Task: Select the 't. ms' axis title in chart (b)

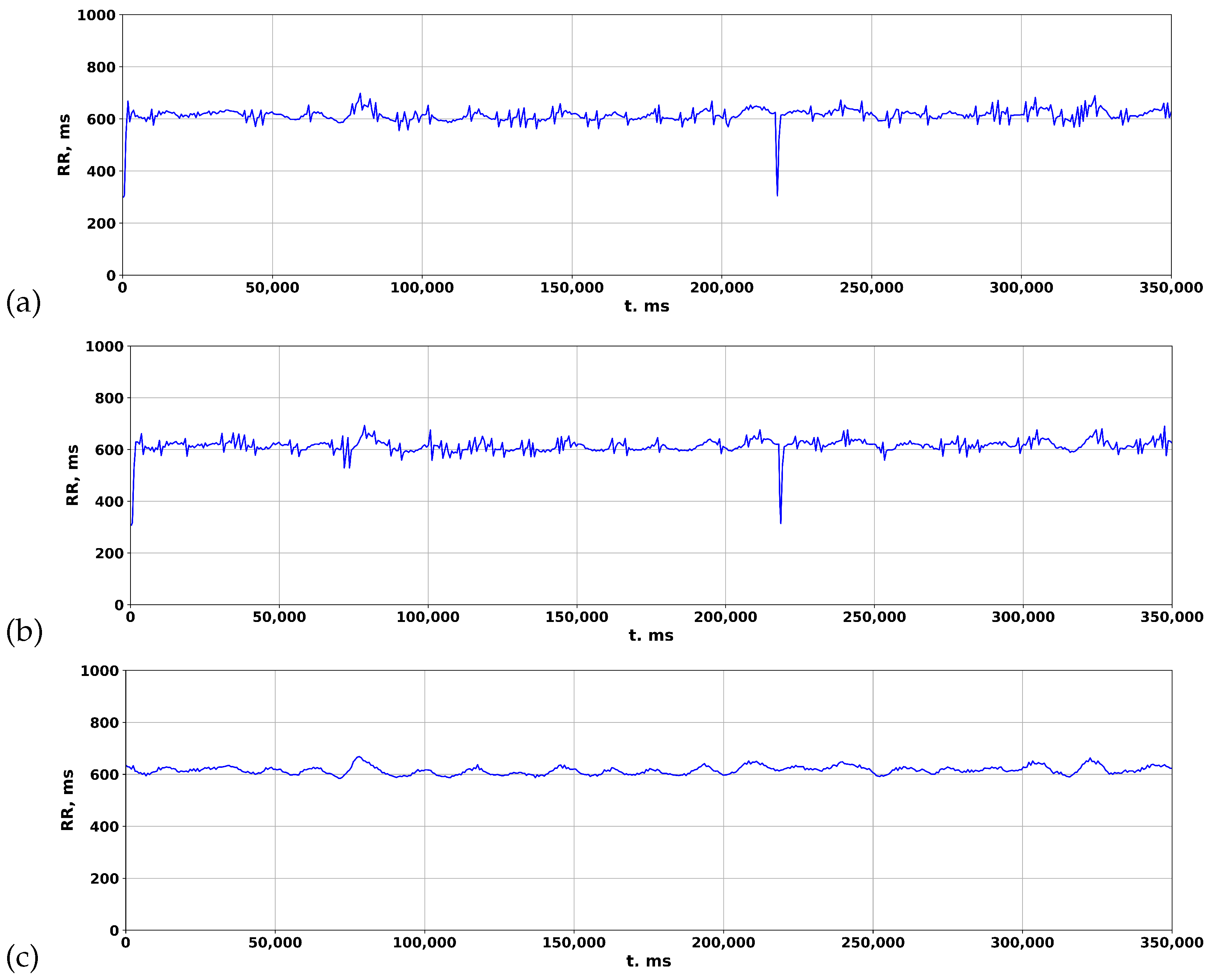Action: [651, 635]
